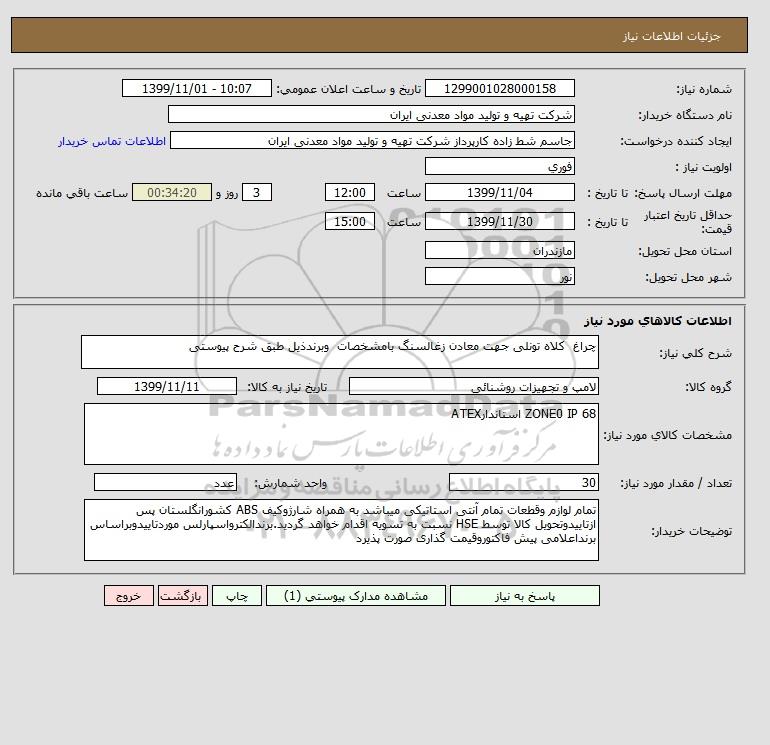This screenshot has width=770, height=745.
Task: Click the response deadline date 1399/11/04
Action: coord(499,193)
